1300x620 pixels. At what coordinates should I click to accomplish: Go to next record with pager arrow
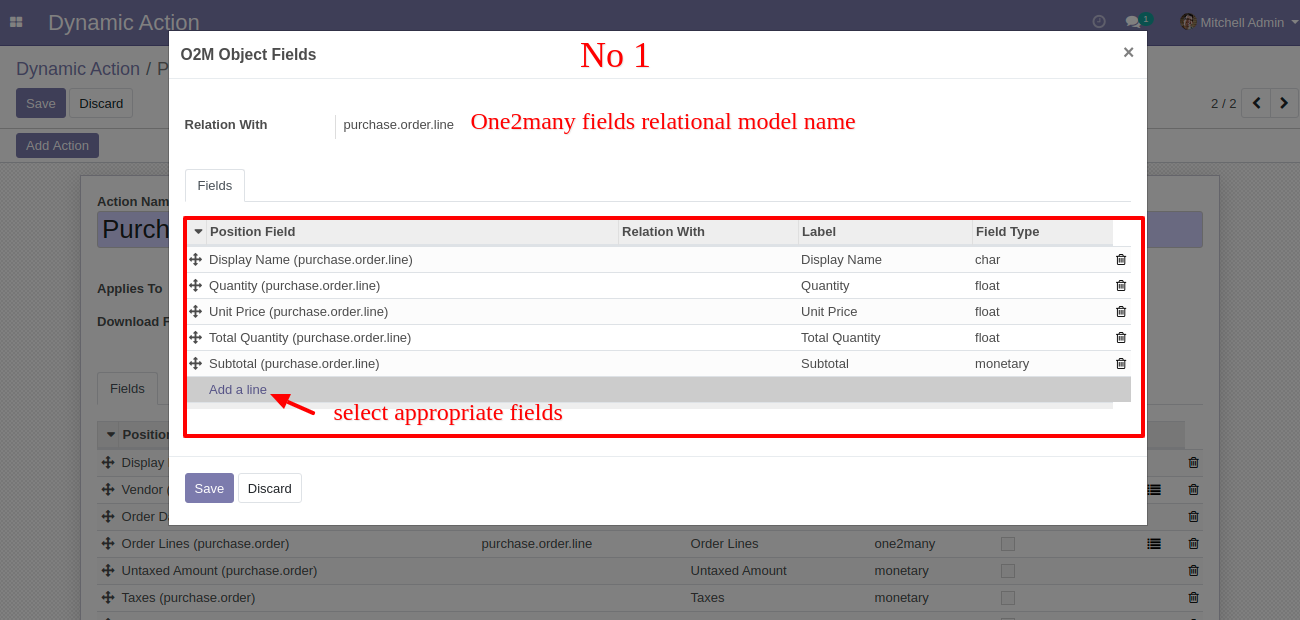coord(1284,103)
